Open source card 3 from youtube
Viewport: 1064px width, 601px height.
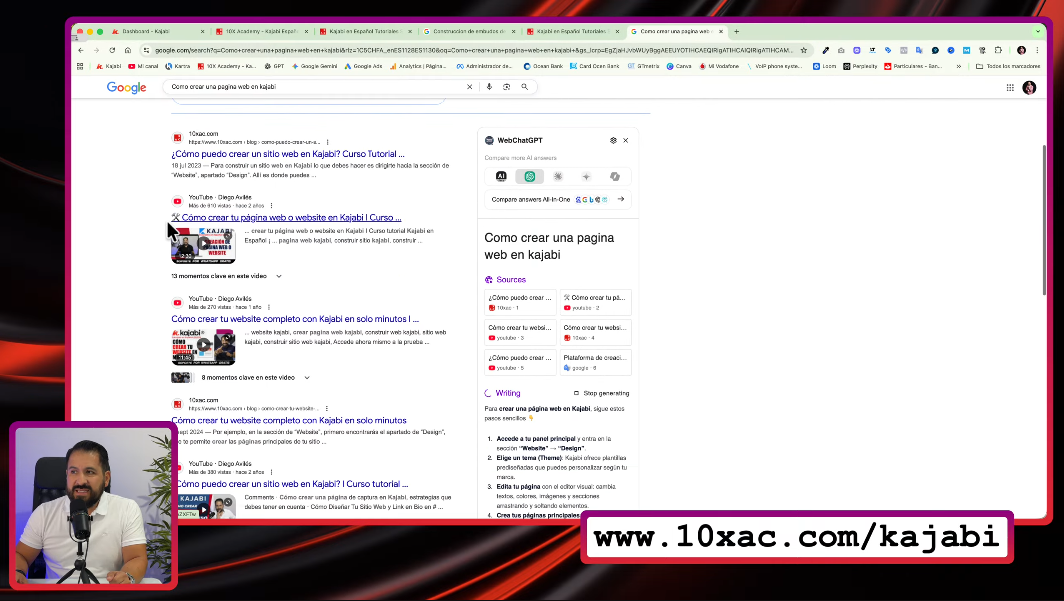[520, 332]
